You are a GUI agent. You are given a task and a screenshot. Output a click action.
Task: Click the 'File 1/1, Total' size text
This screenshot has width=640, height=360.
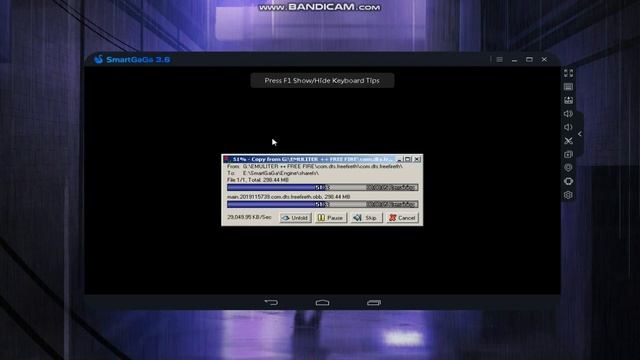click(x=258, y=180)
